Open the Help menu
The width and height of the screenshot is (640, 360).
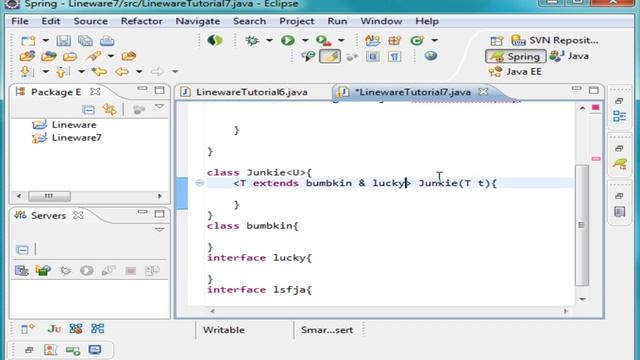point(427,21)
